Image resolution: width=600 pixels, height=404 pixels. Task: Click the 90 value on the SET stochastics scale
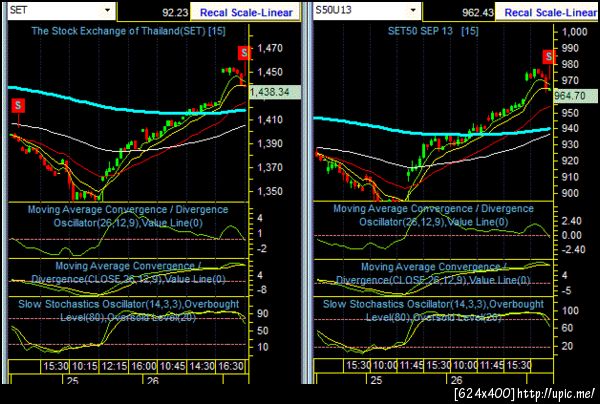pyautogui.click(x=262, y=314)
